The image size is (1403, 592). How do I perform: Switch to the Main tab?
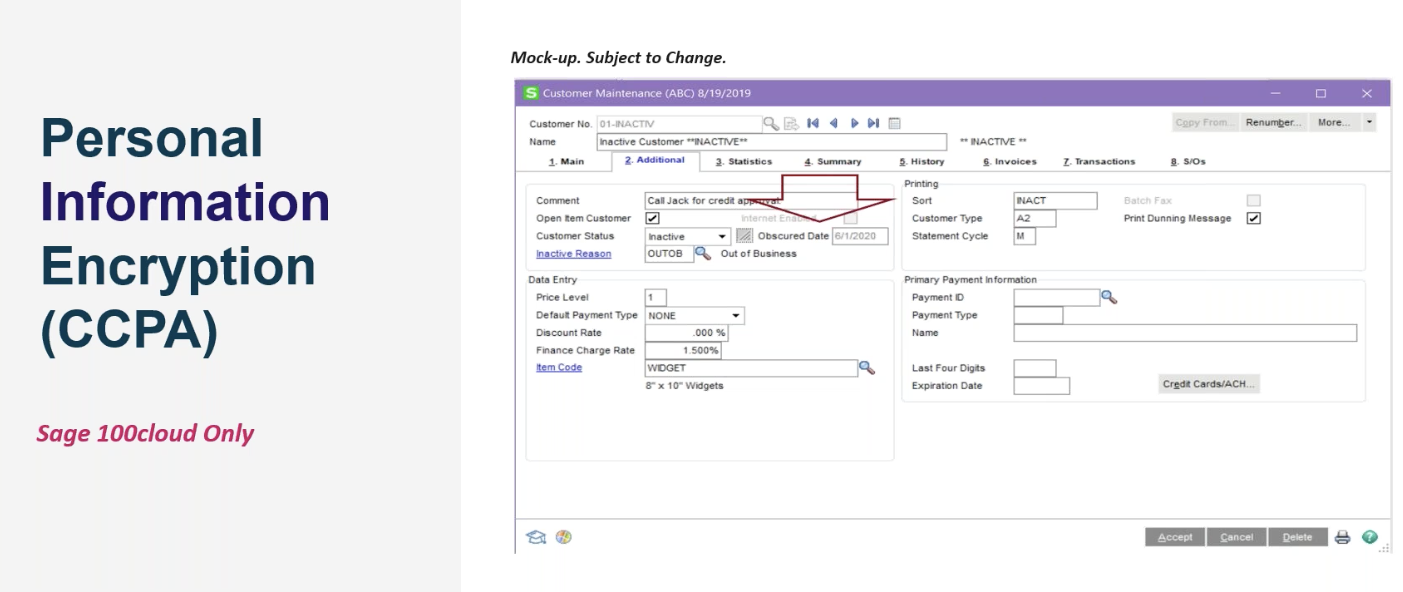566,161
